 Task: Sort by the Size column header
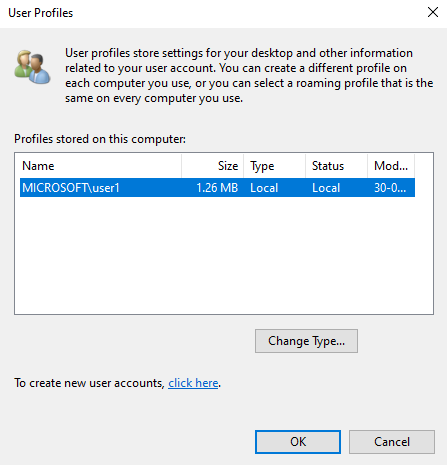coord(213,166)
